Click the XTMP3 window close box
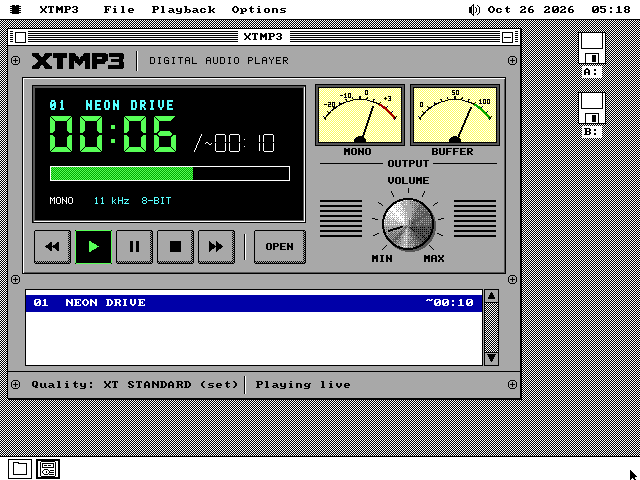This screenshot has width=640, height=480. point(20,37)
